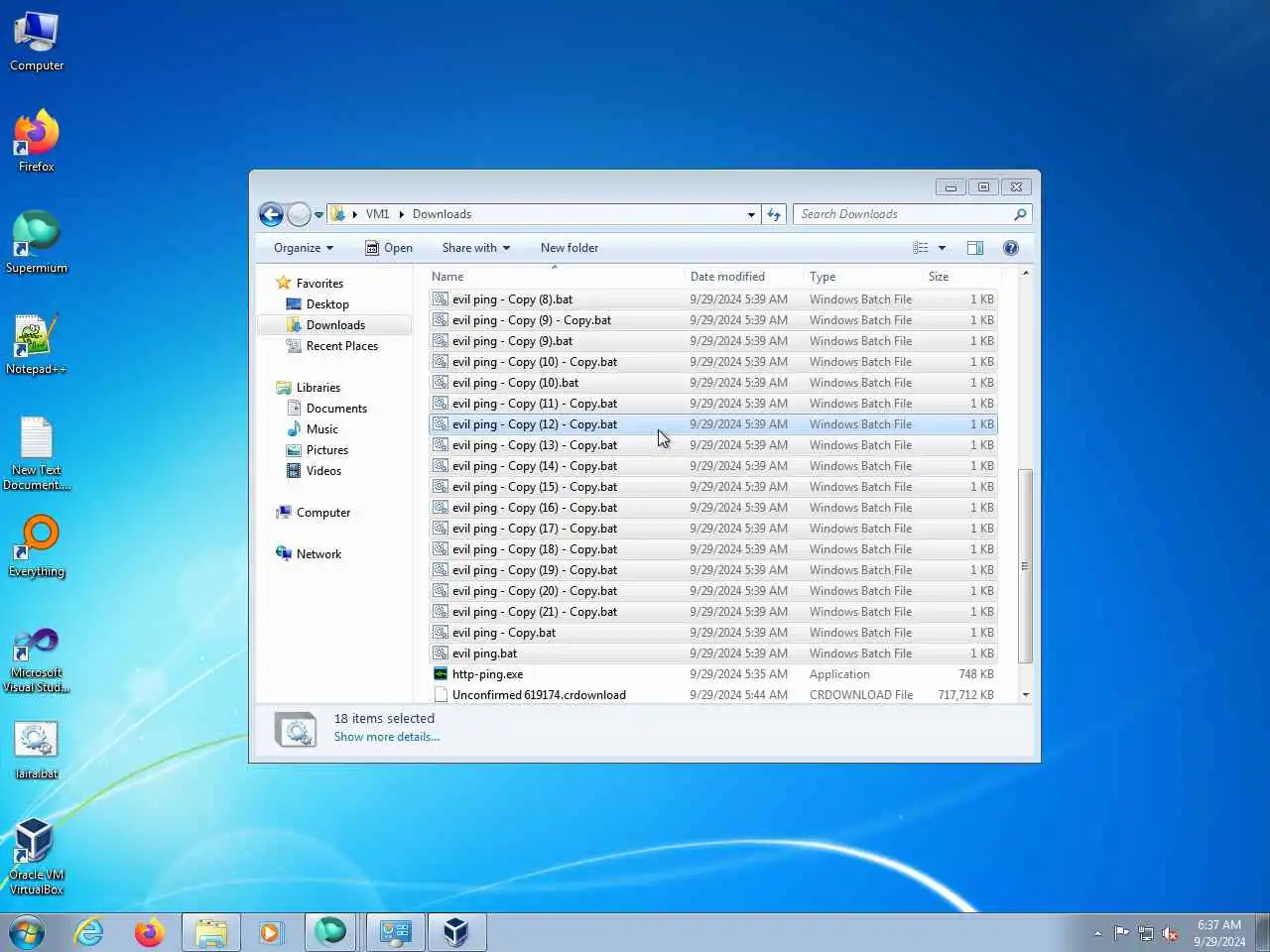Select the laira.bat desktop file
Viewport: 1270px width, 952px height.
coord(37,749)
